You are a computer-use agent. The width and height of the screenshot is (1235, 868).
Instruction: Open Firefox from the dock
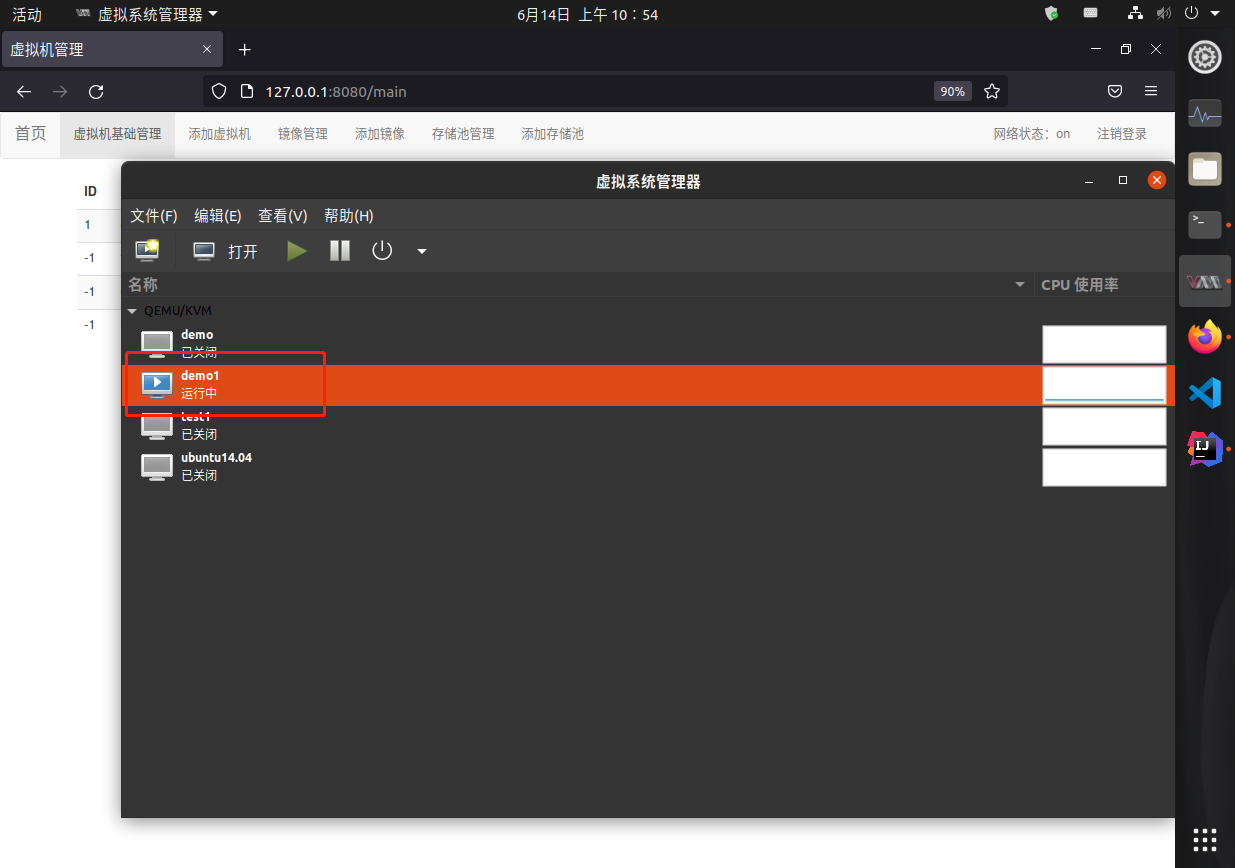(1205, 337)
